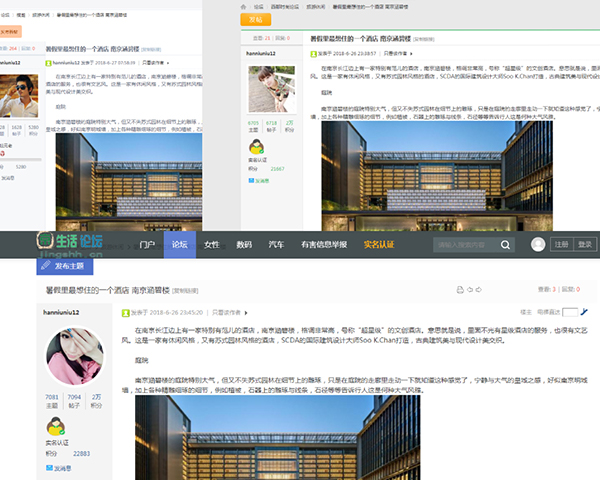The width and height of the screenshot is (600, 480).
Task: Go to 汽车 section in navigation
Action: [x=275, y=244]
